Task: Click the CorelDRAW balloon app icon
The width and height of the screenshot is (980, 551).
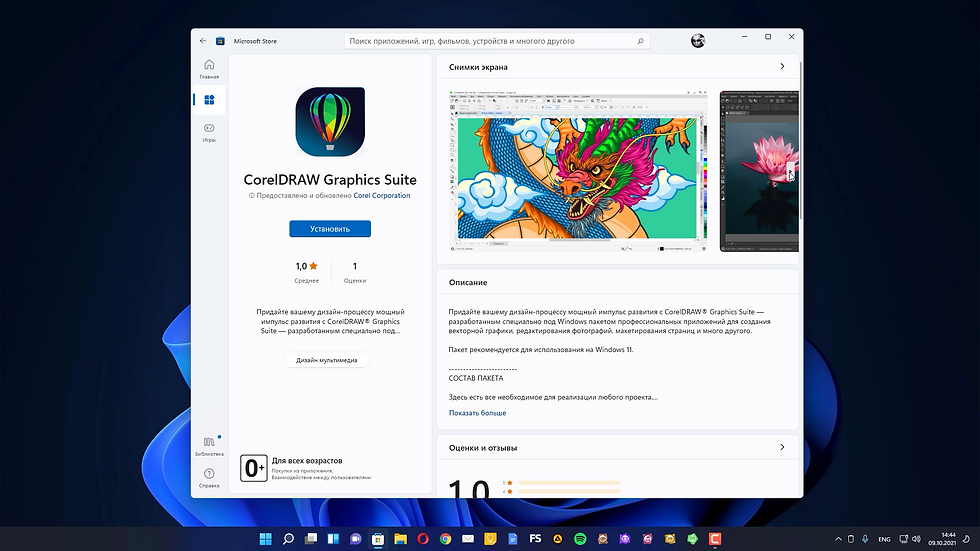Action: (330, 121)
